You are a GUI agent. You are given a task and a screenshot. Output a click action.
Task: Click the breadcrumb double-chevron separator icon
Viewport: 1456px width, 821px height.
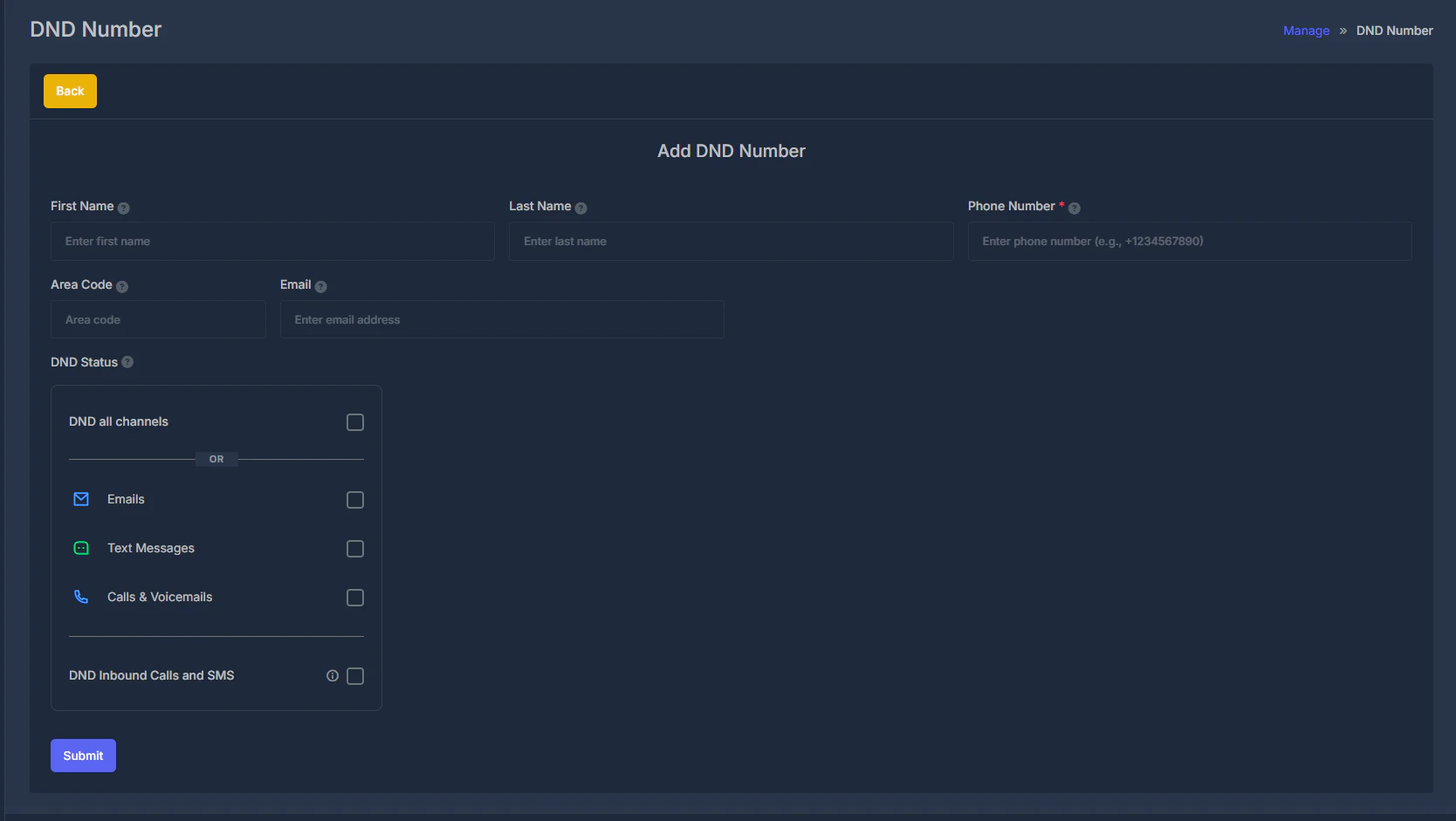point(1343,31)
